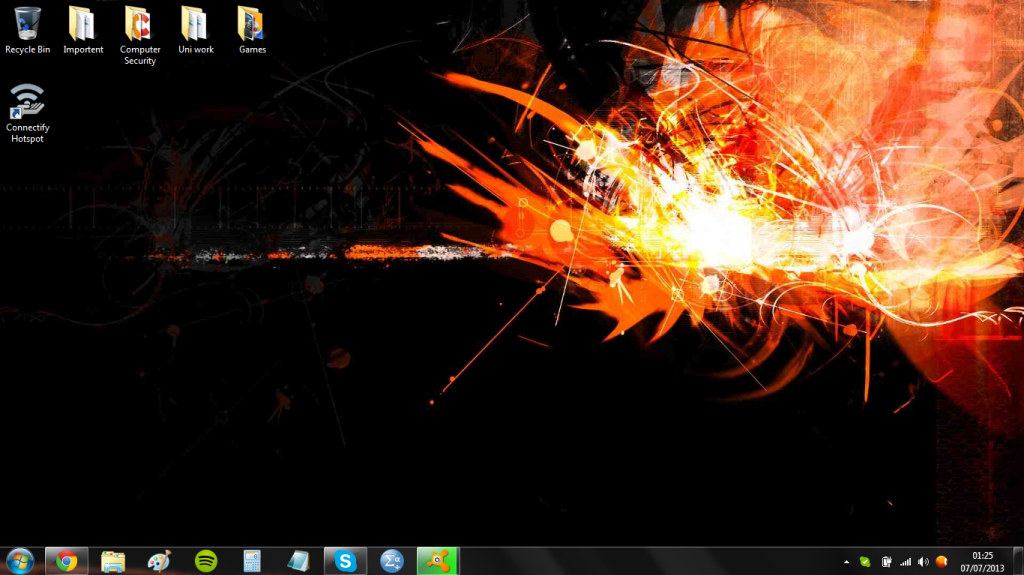
Task: Open the Math Input Panel taskbar icon
Action: point(392,561)
